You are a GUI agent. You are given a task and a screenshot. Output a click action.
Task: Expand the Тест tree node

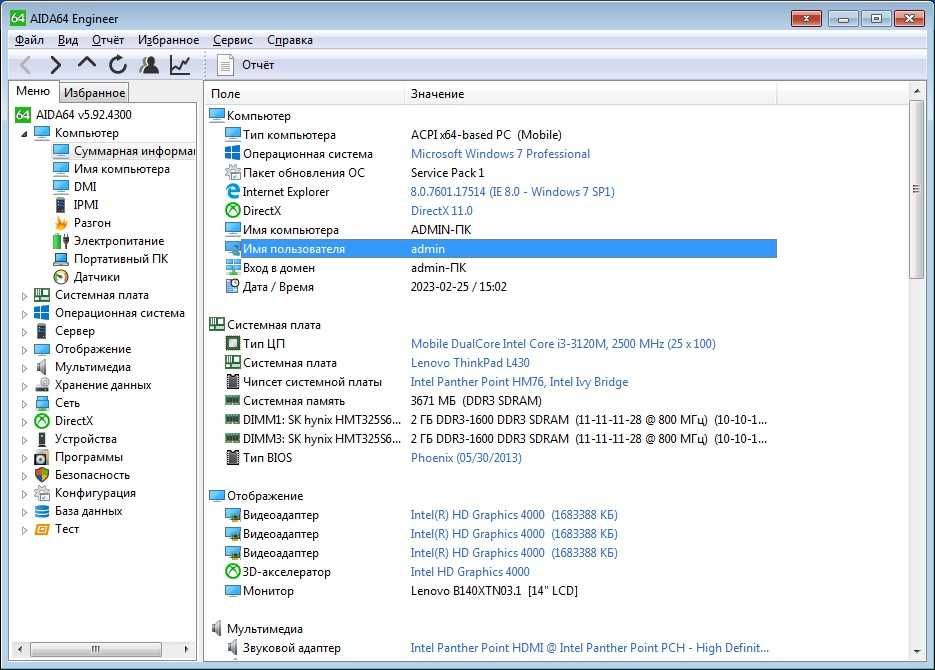pyautogui.click(x=24, y=530)
